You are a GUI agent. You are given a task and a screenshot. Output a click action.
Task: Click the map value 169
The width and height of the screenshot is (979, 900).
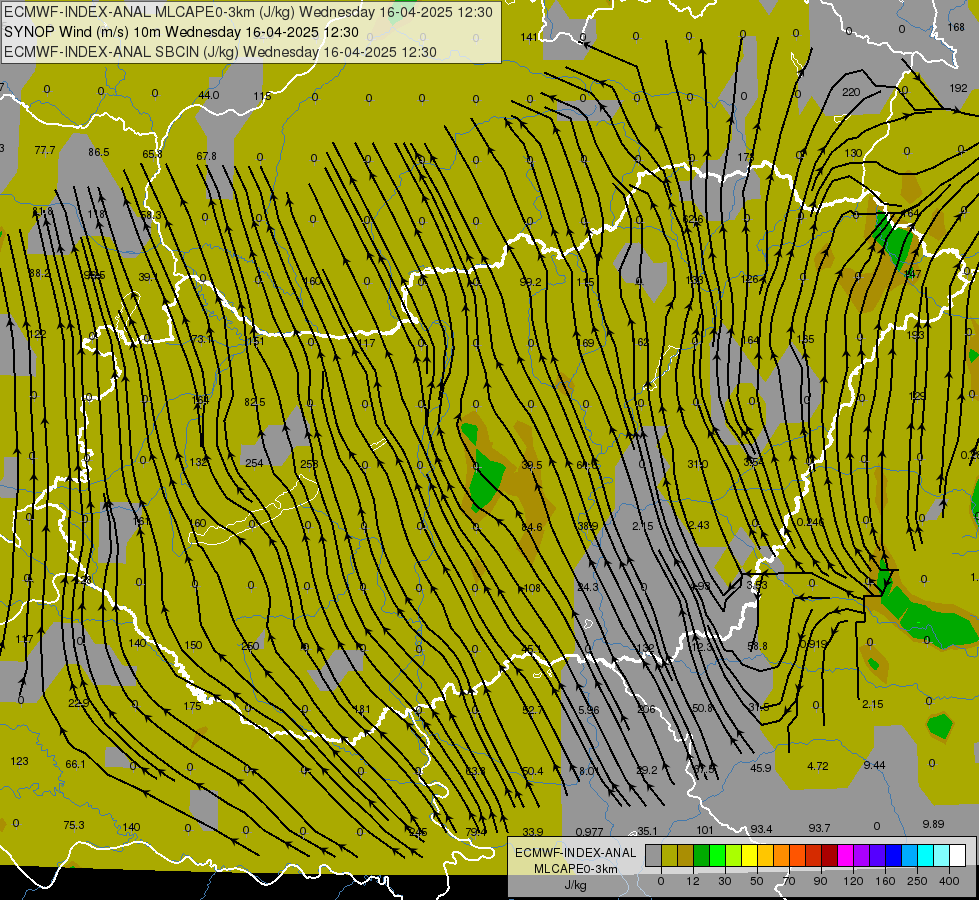586,343
